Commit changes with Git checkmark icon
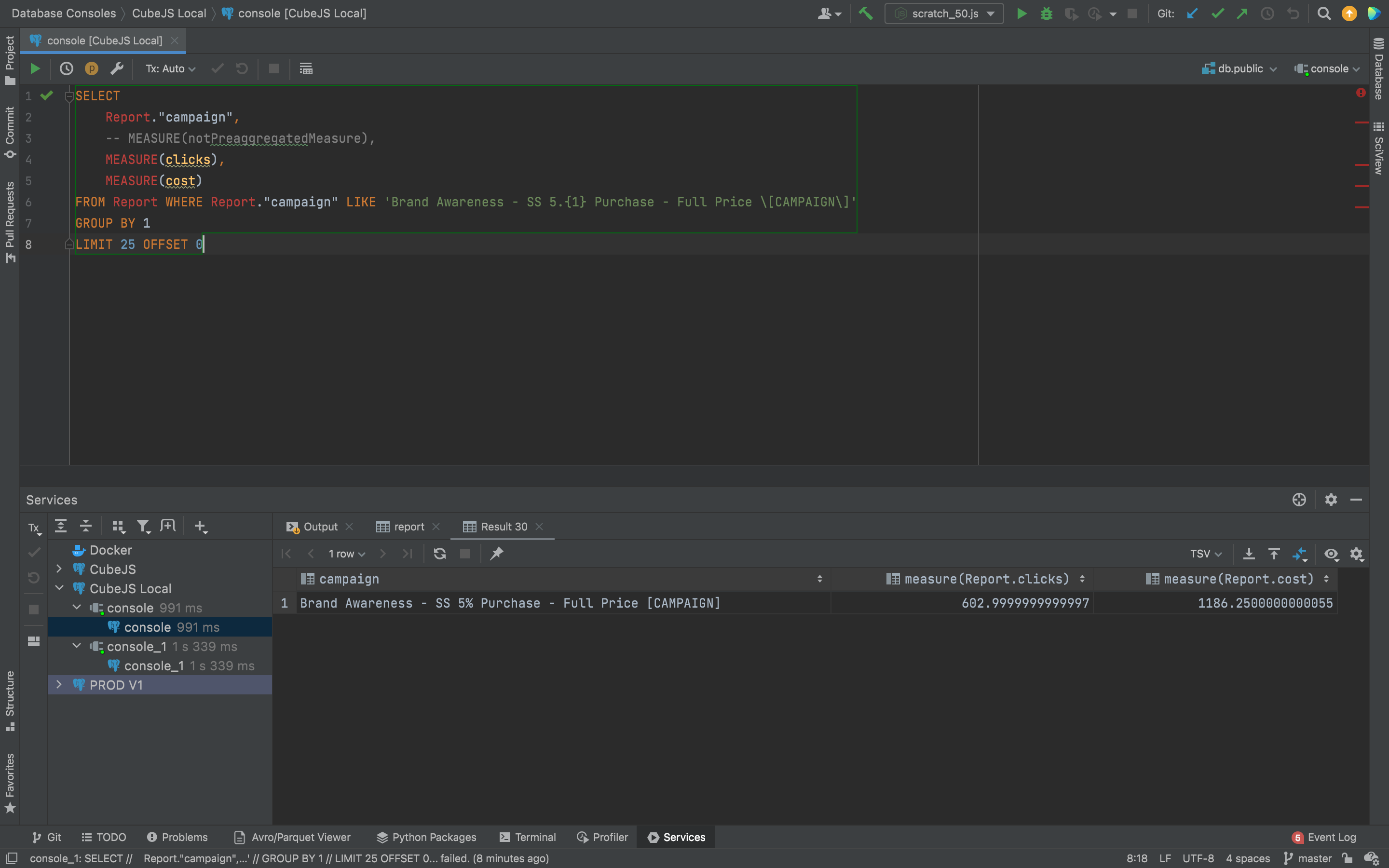The image size is (1389, 868). (x=1217, y=13)
